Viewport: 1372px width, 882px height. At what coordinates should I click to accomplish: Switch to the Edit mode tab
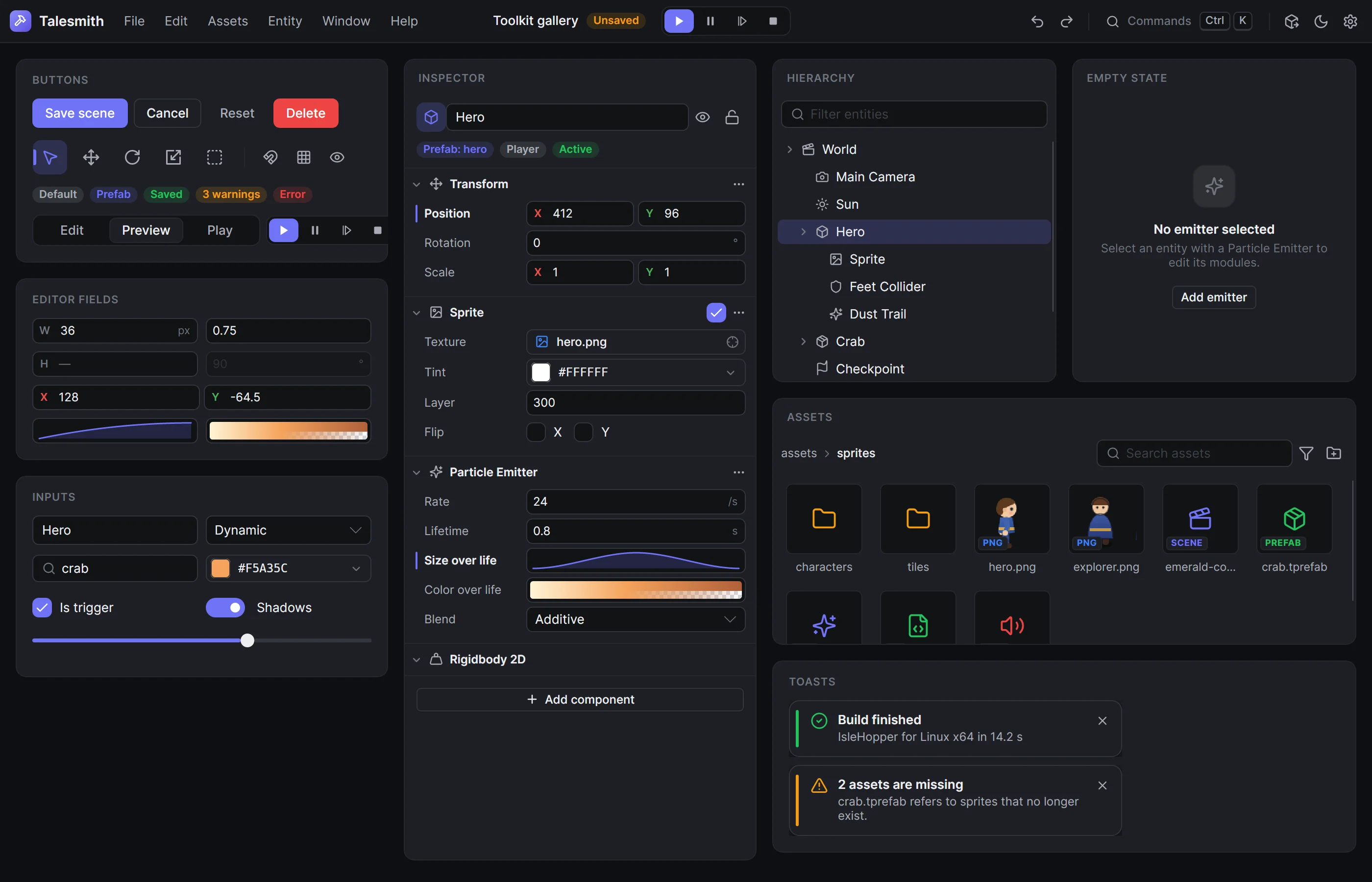tap(72, 230)
